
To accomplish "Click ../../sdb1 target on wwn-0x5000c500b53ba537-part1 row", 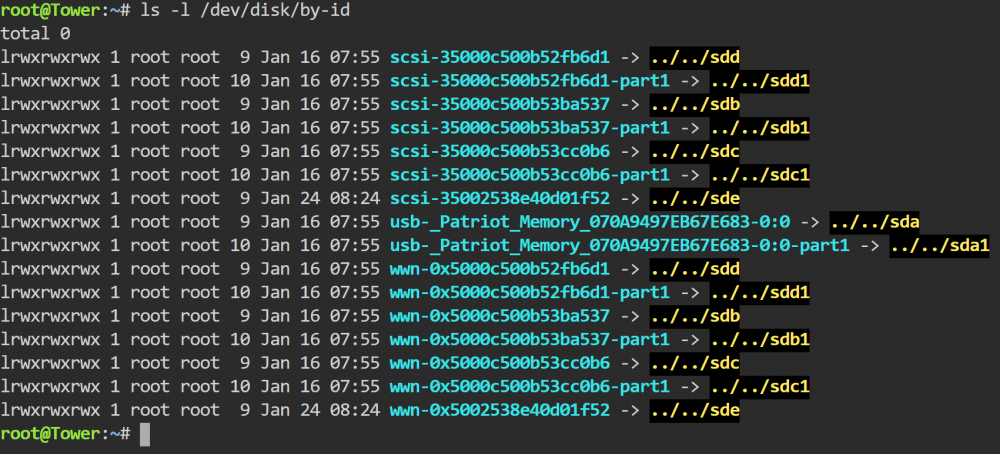I will coord(760,340).
